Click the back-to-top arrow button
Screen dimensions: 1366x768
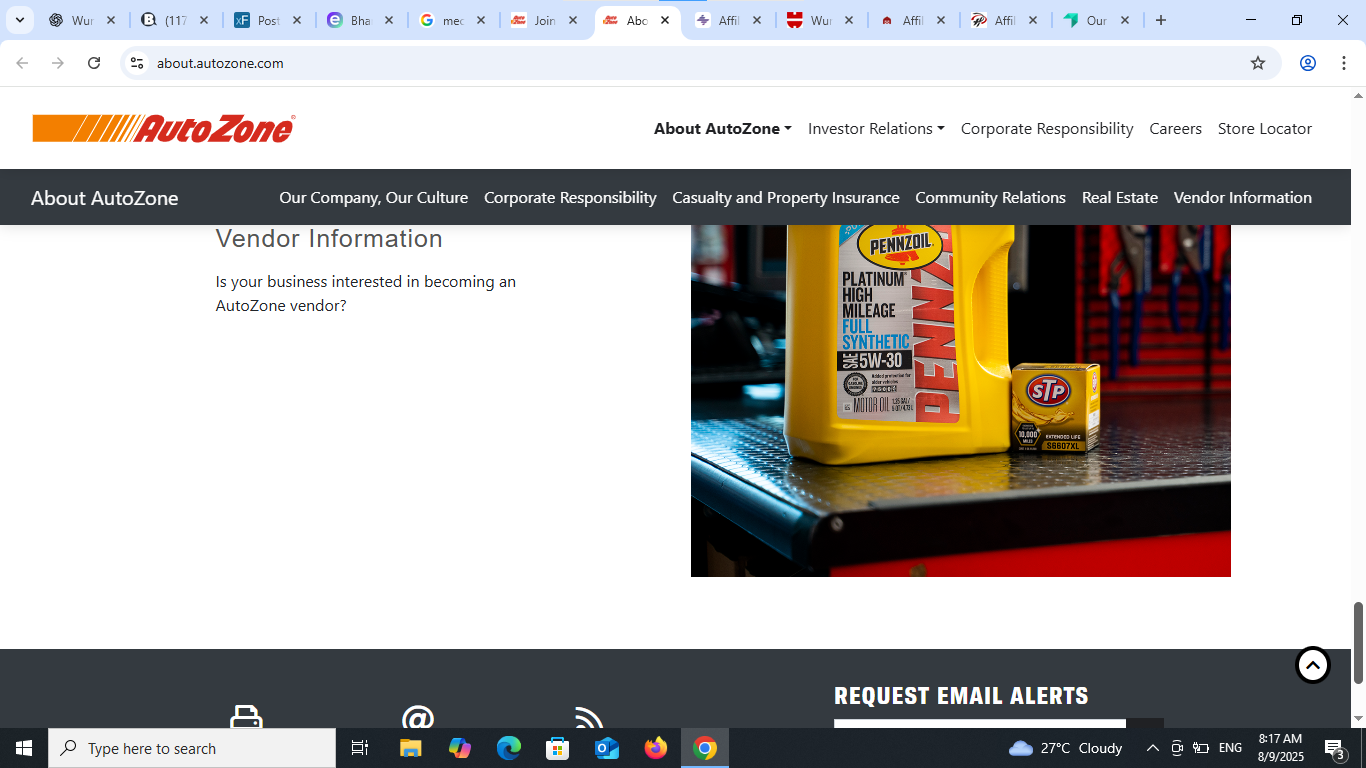pyautogui.click(x=1312, y=664)
